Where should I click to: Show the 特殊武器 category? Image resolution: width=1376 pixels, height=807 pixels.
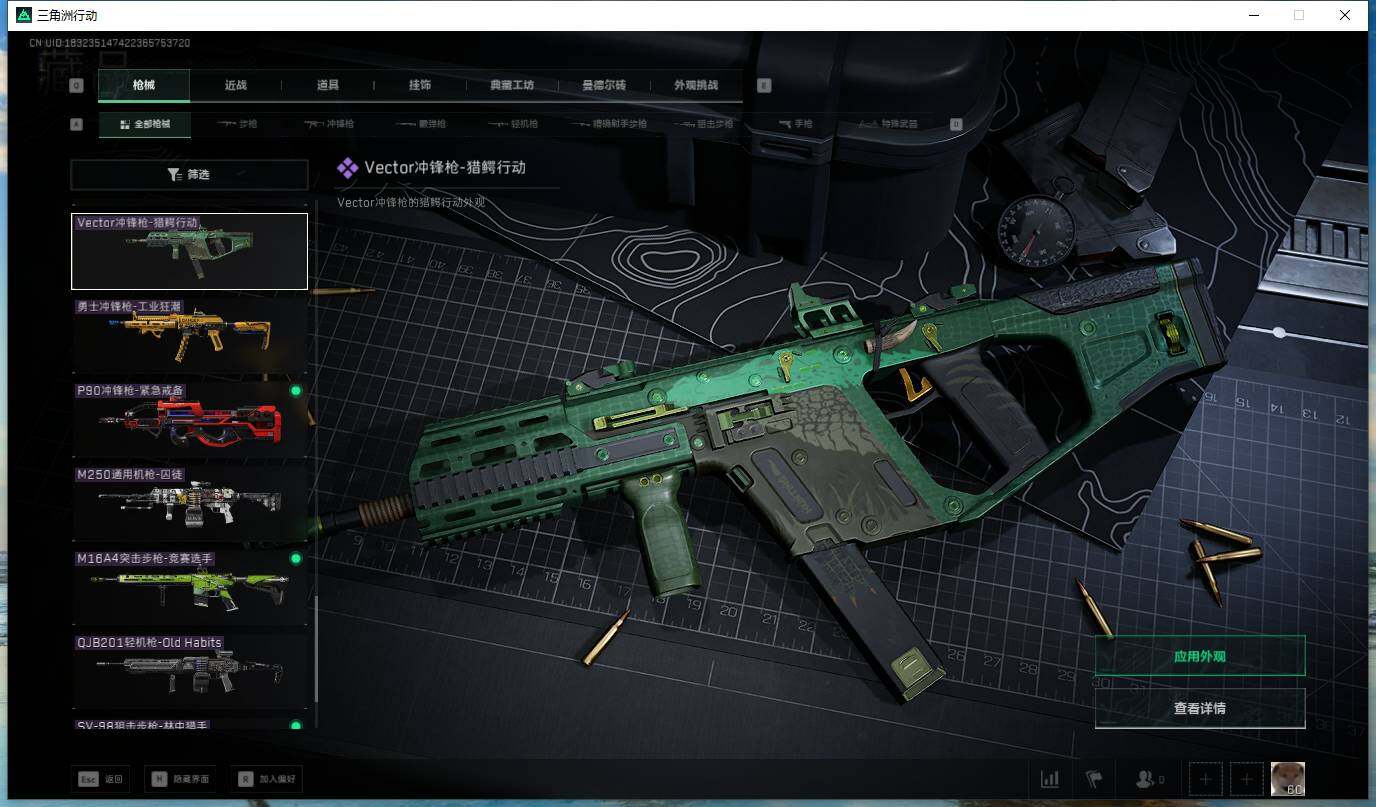point(888,125)
